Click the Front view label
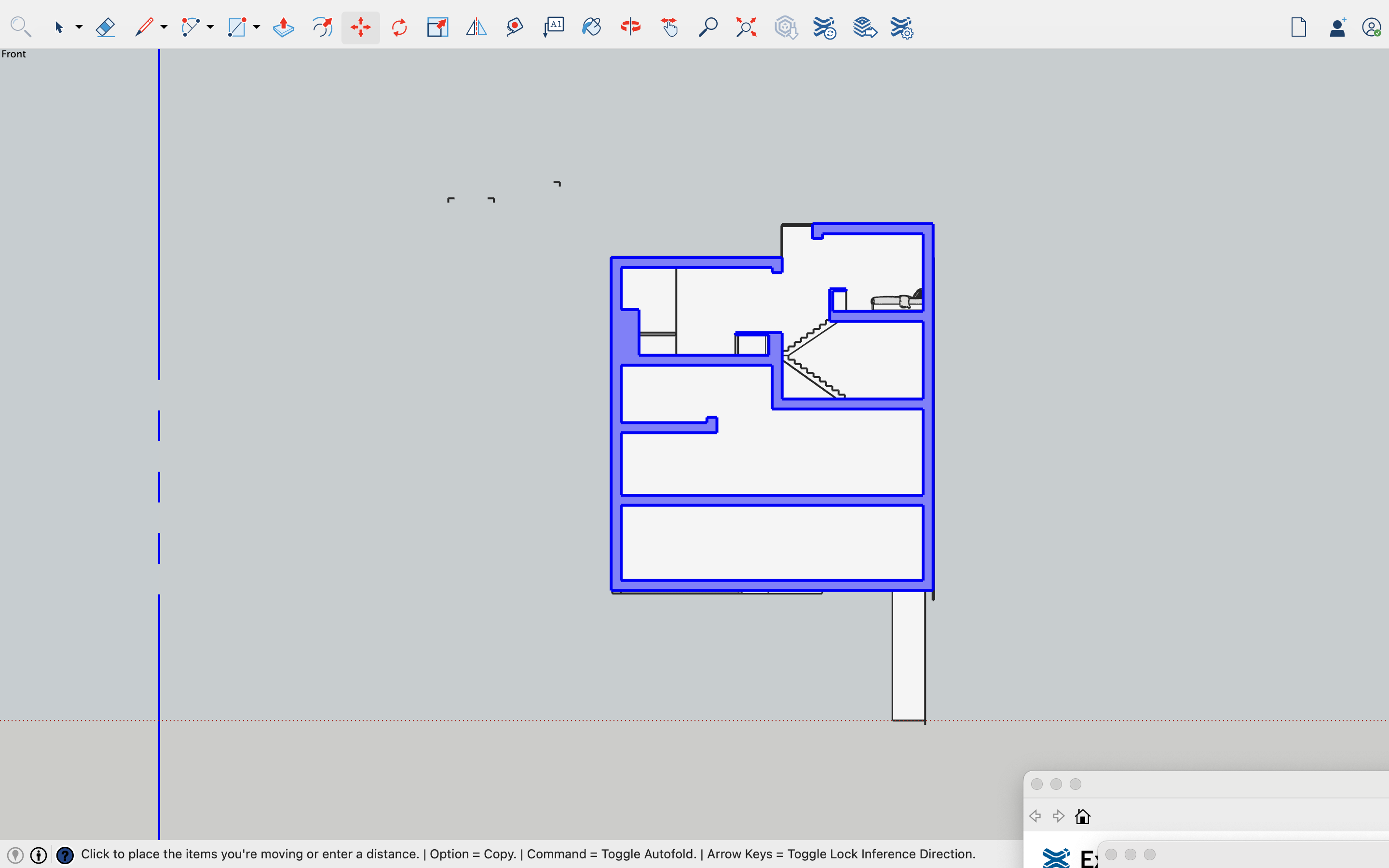Image resolution: width=1389 pixels, height=868 pixels. (14, 54)
